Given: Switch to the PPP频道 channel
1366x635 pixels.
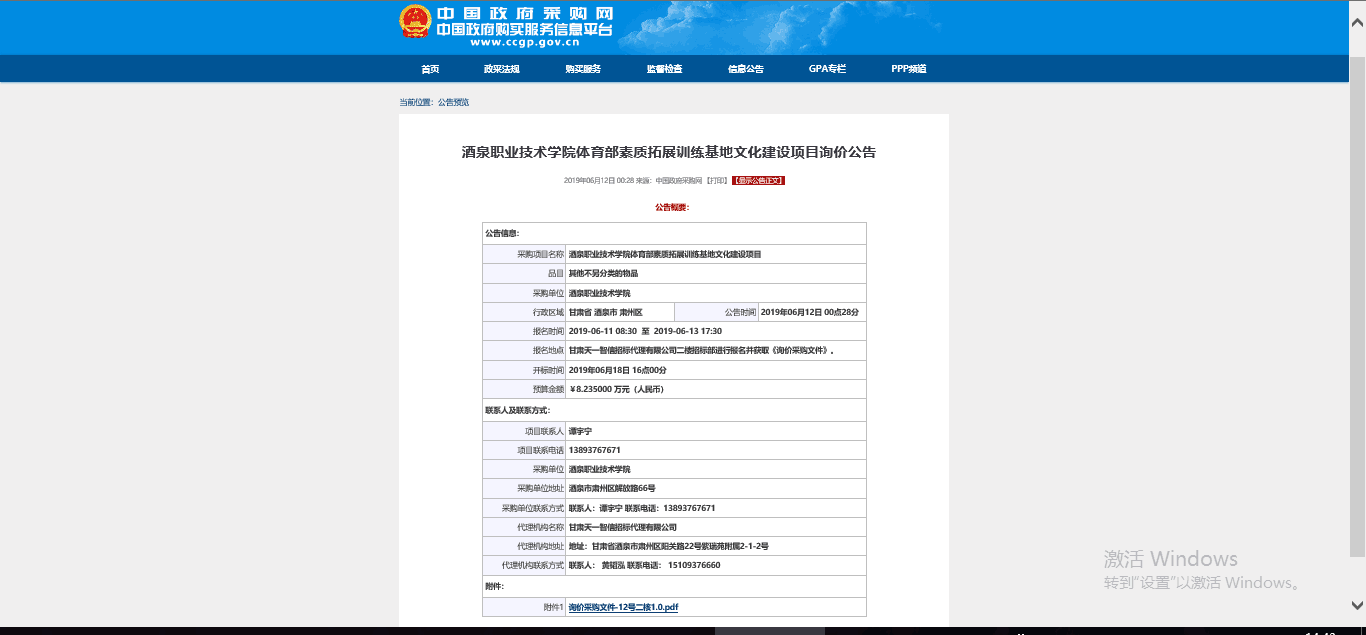Looking at the screenshot, I should [x=908, y=69].
